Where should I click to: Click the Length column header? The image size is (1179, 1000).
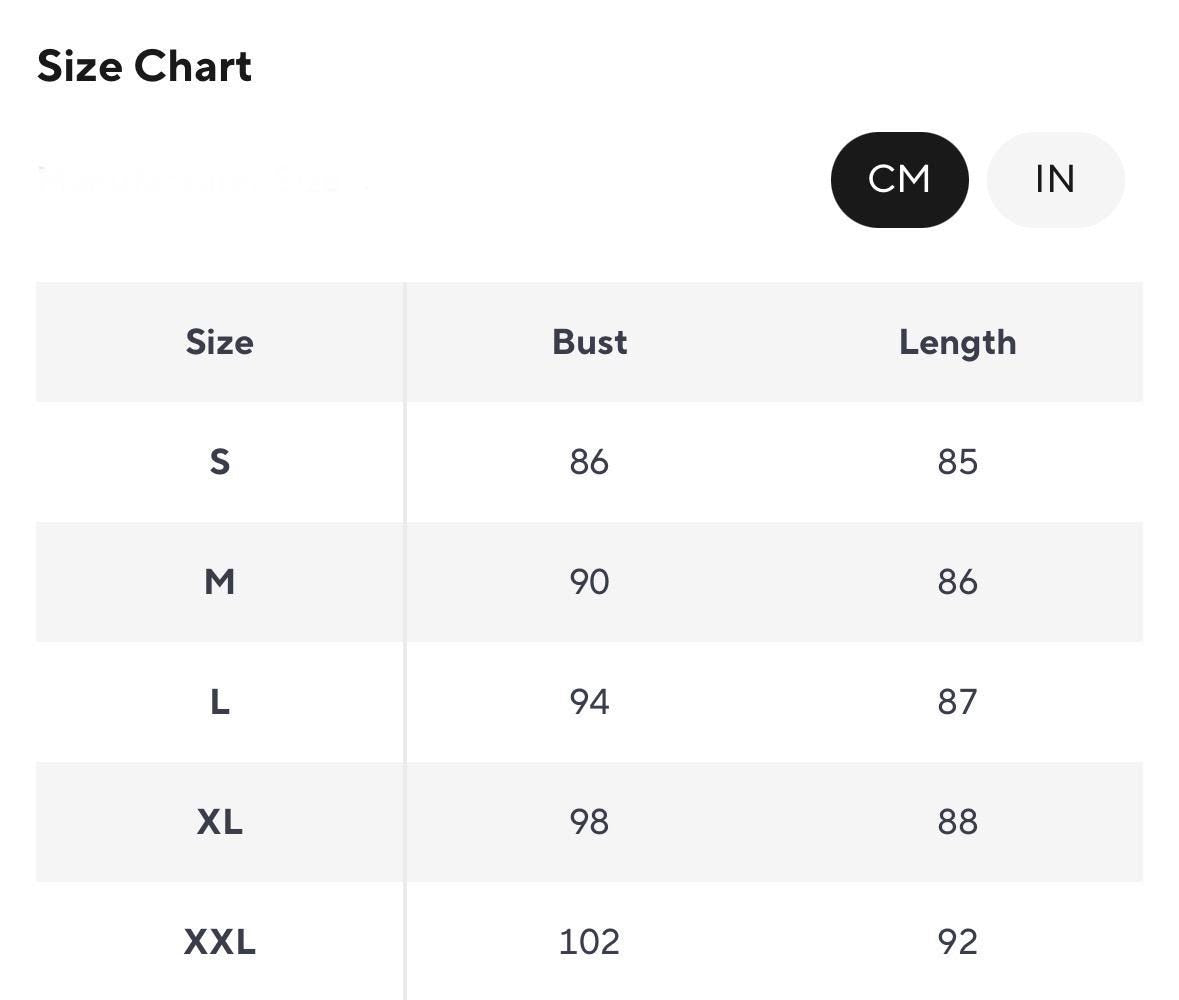pyautogui.click(x=957, y=342)
